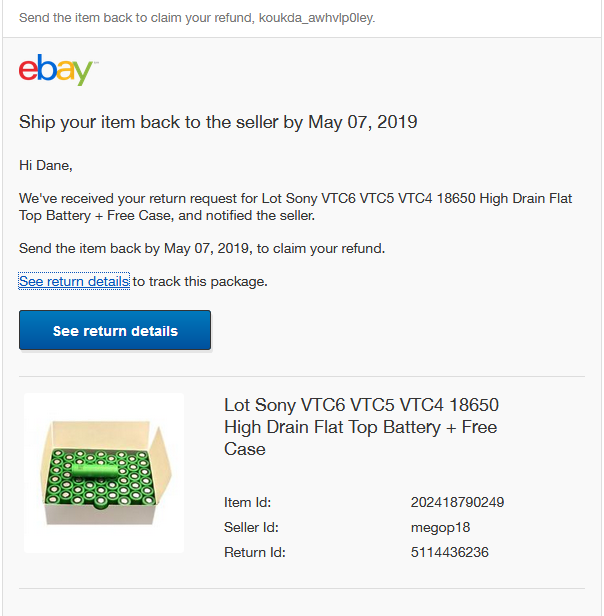This screenshot has width=604, height=616.
Task: Click the divider line above the product listing
Action: pos(302,376)
